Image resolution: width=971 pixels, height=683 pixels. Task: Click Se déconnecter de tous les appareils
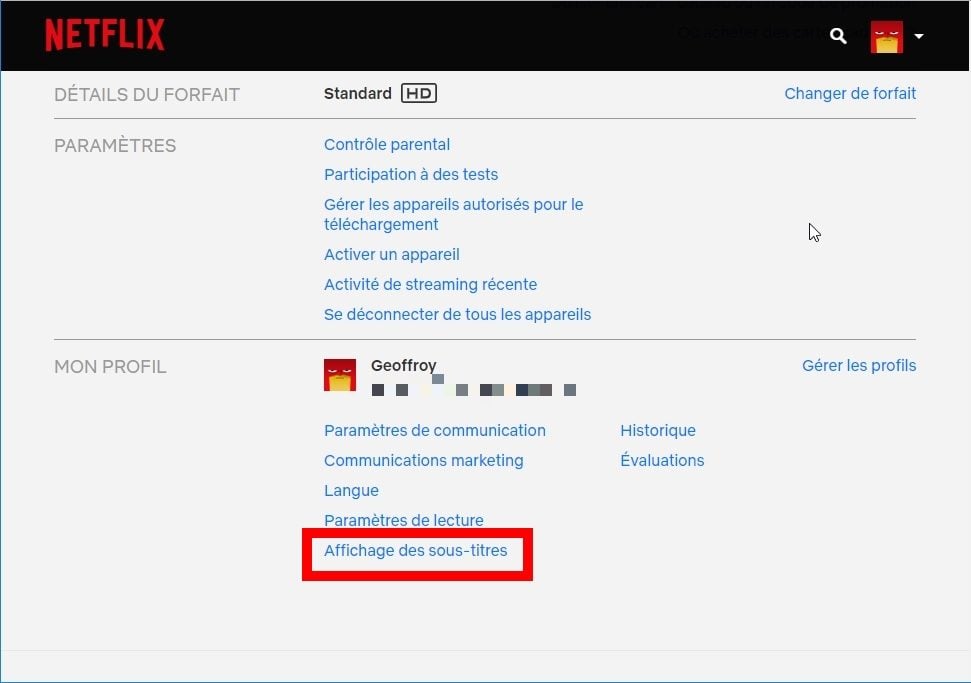(x=458, y=315)
